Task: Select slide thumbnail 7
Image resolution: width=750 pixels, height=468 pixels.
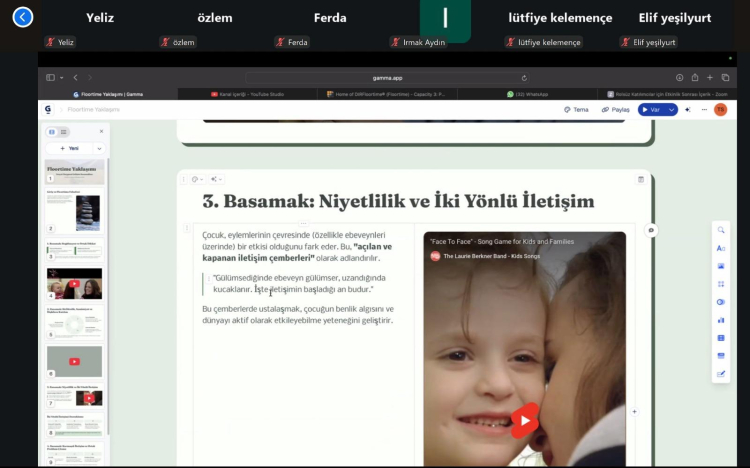Action: [75, 395]
